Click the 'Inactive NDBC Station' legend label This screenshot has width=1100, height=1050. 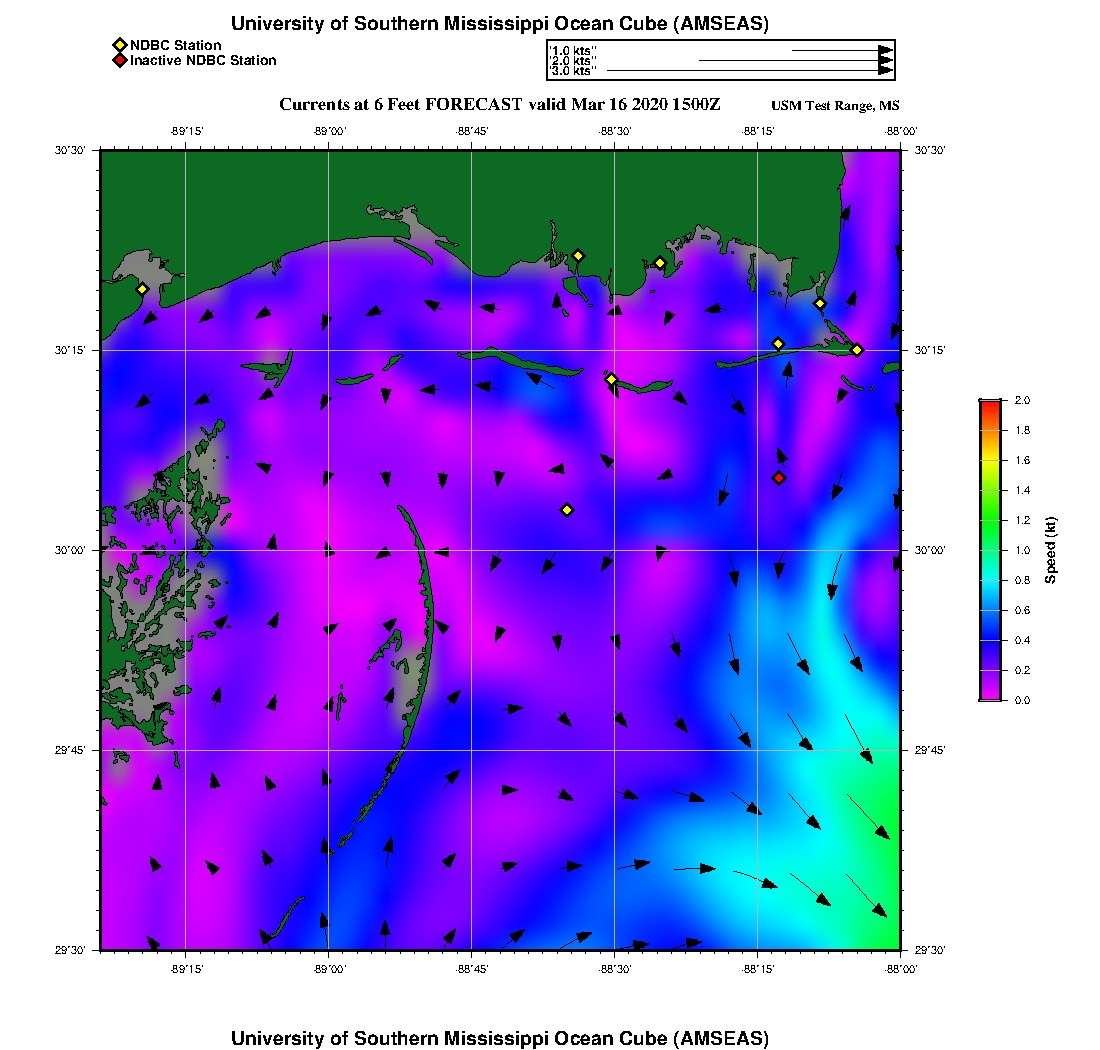pos(203,60)
